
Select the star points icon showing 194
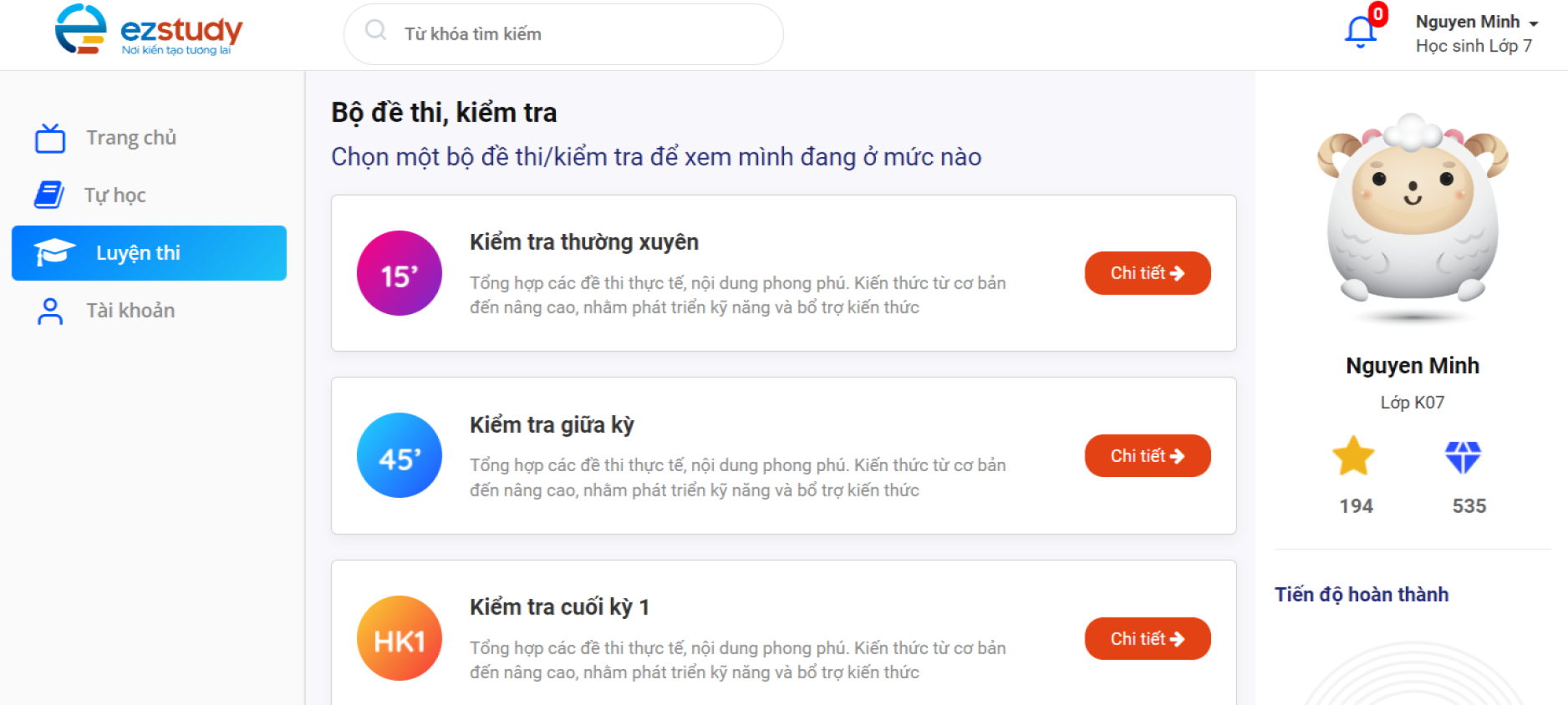tap(1354, 456)
